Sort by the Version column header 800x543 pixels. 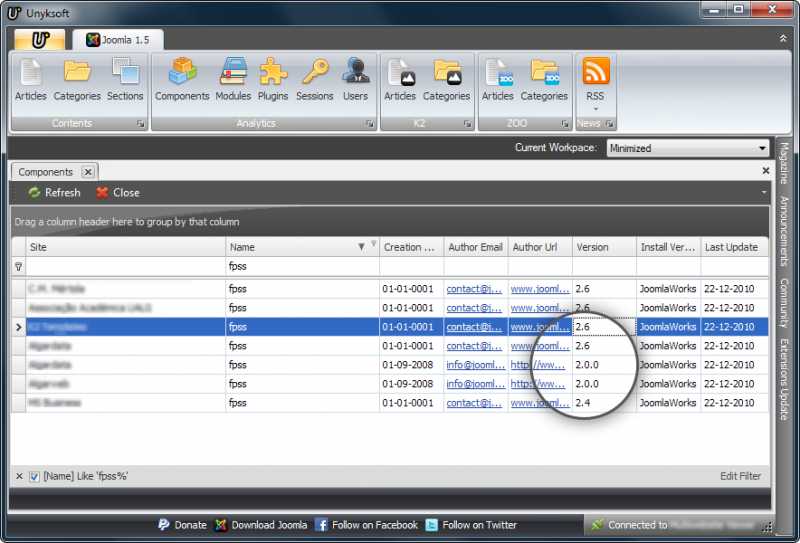point(604,247)
